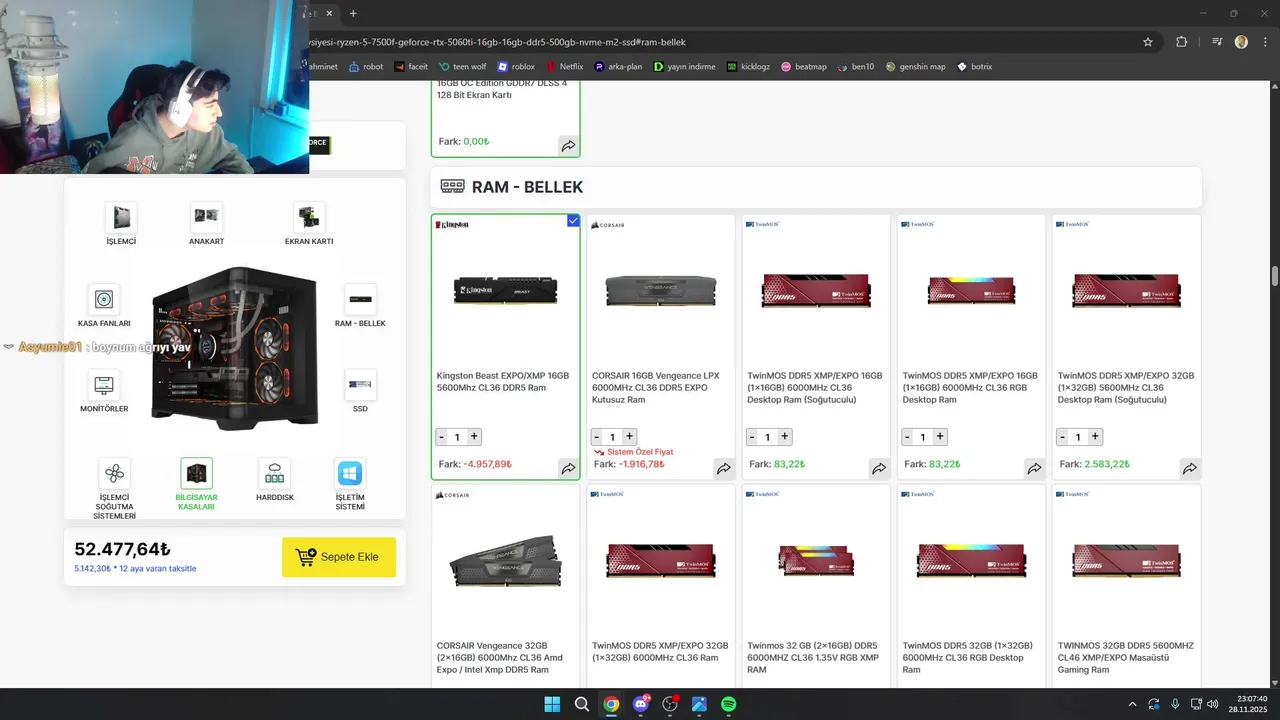Viewport: 1280px width, 720px height.
Task: Click the PC case preview image
Action: click(235, 349)
